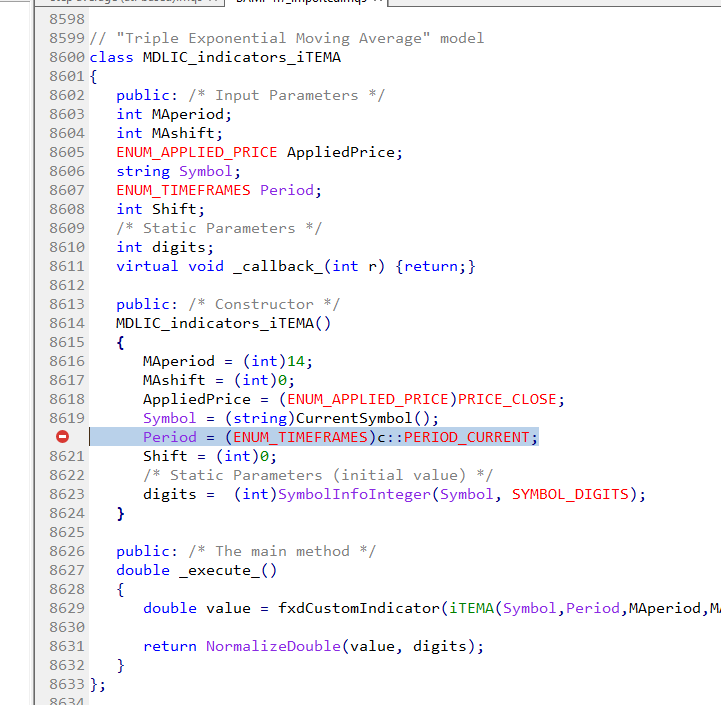Click 'int Shift;' declaration
This screenshot has height=705, width=721.
click(x=160, y=209)
